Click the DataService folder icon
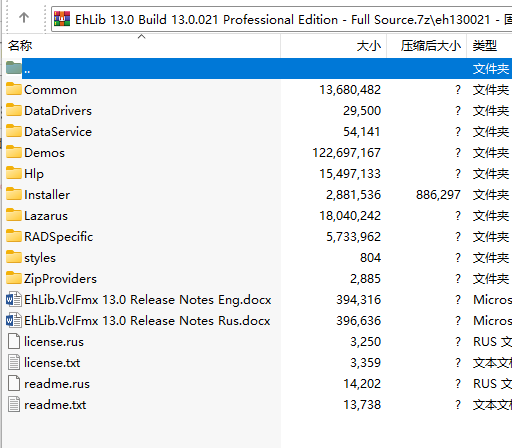The width and height of the screenshot is (512, 448). coord(14,131)
